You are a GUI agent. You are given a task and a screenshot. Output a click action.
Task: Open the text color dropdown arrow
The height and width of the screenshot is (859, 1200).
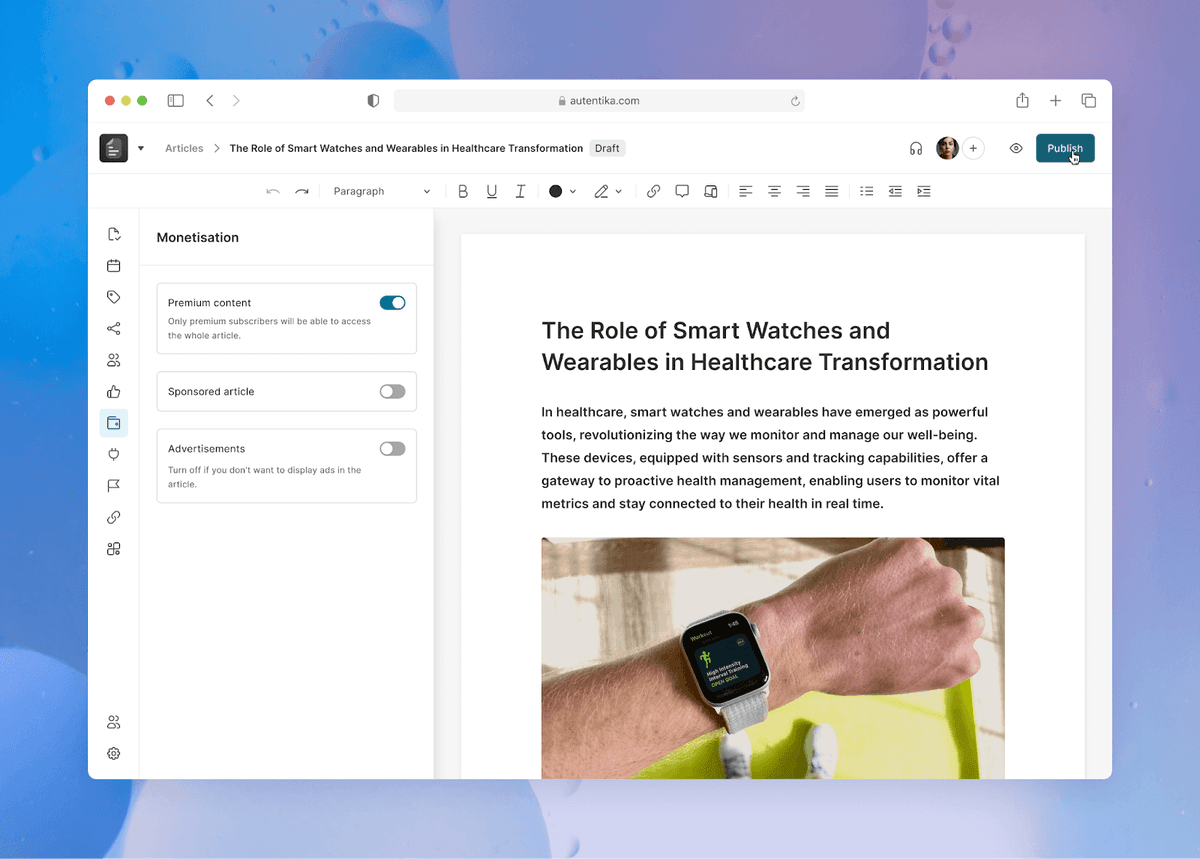[573, 191]
